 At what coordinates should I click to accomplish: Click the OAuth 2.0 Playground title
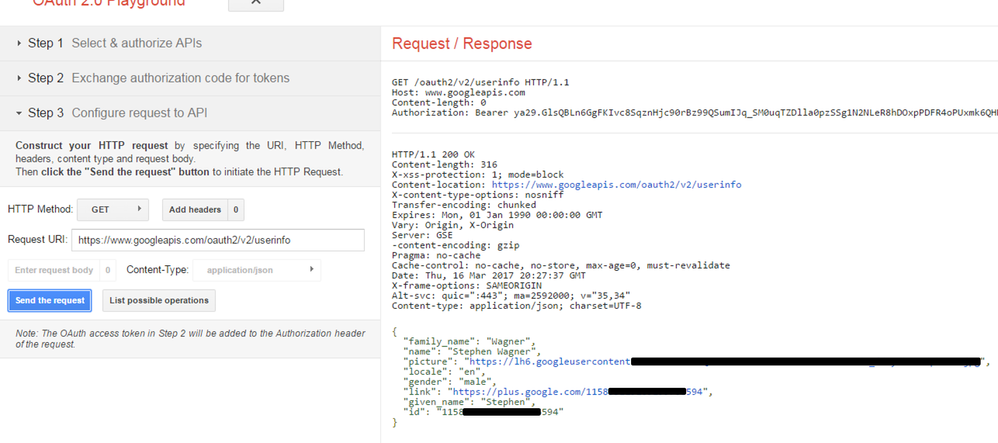coord(108,3)
